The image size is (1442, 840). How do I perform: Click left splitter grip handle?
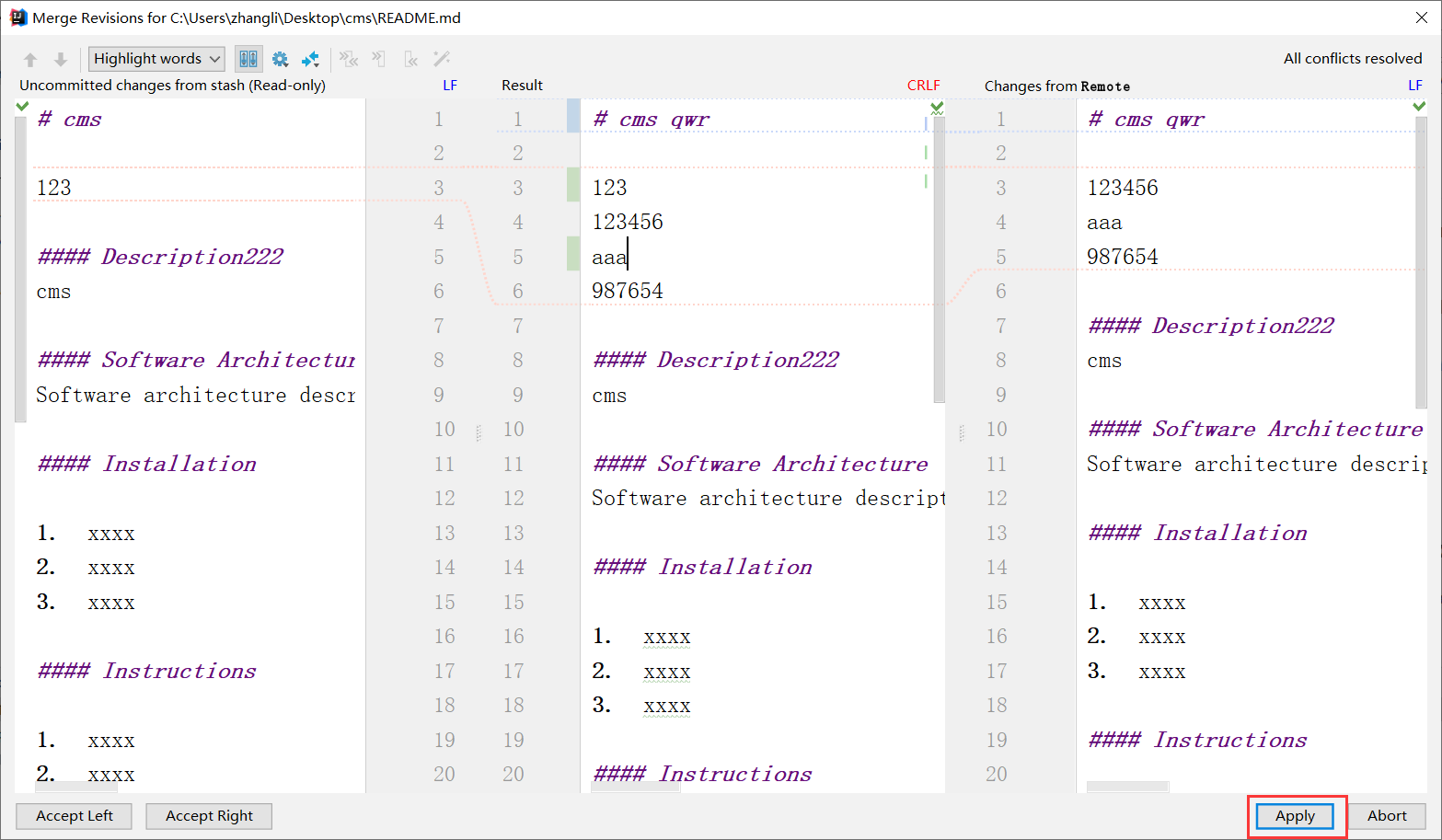(479, 432)
